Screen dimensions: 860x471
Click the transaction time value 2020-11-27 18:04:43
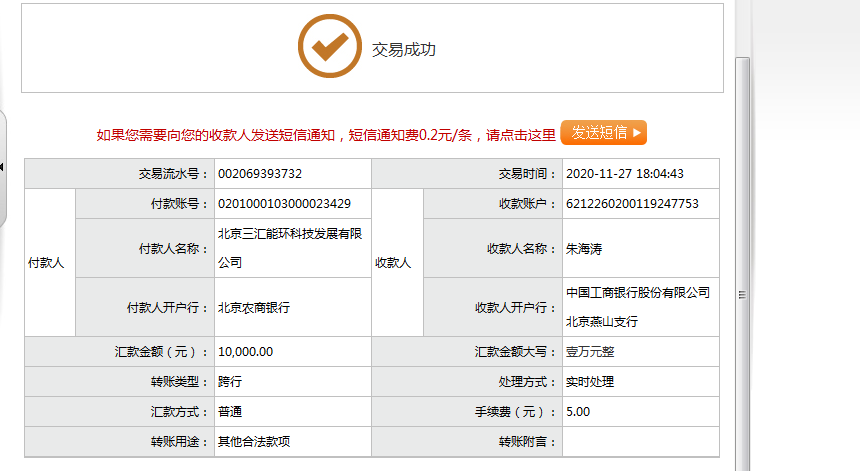624,174
